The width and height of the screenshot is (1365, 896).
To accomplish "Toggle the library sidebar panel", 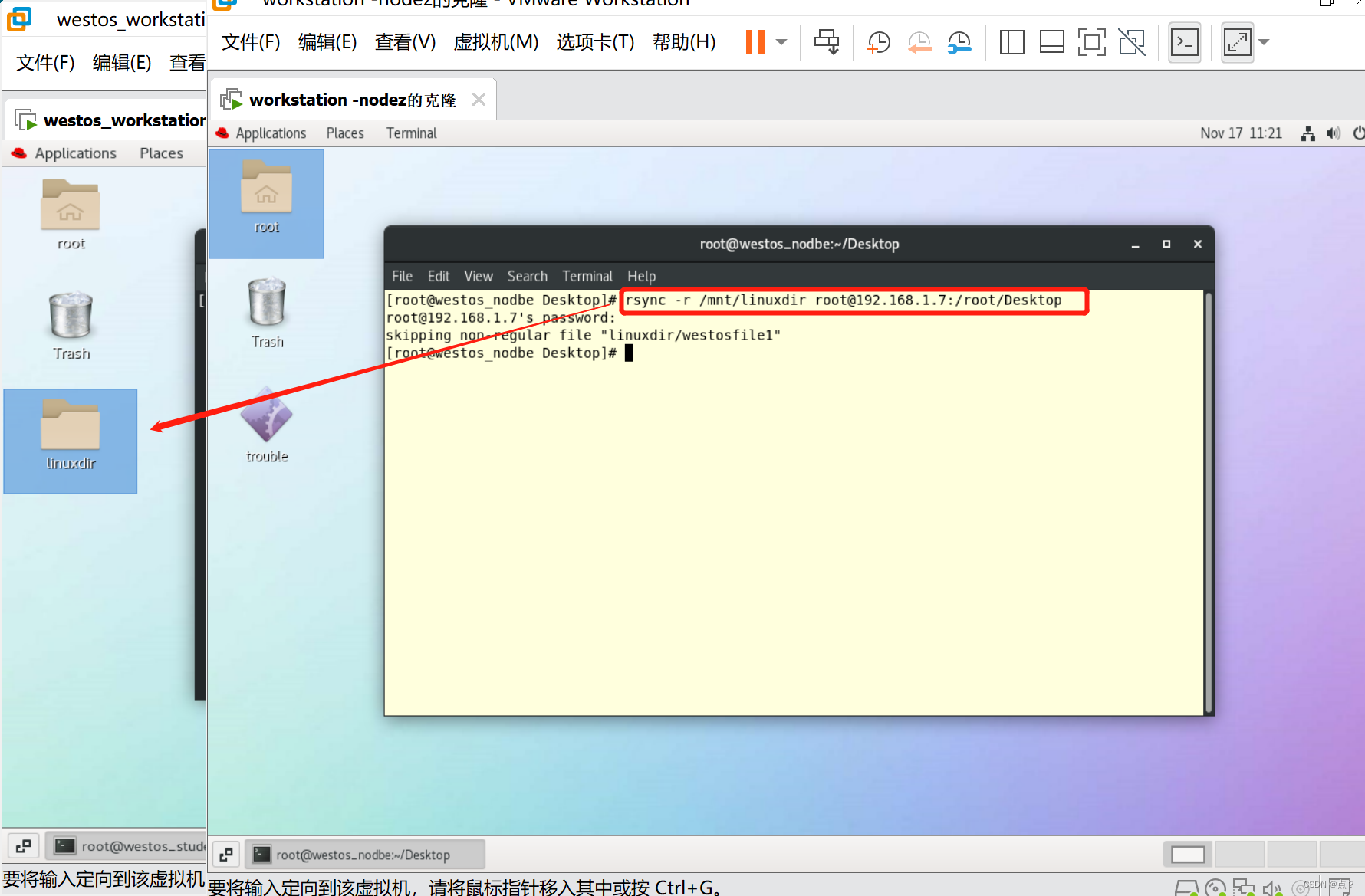I will (1011, 42).
